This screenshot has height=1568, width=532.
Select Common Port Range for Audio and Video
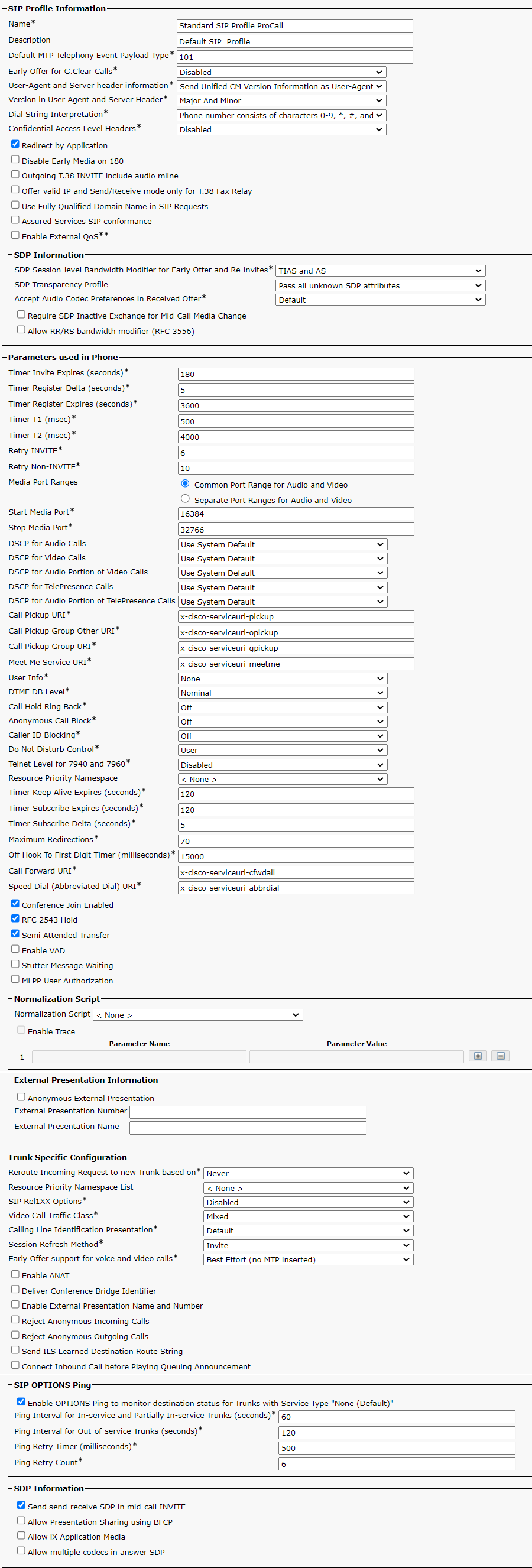click(185, 483)
